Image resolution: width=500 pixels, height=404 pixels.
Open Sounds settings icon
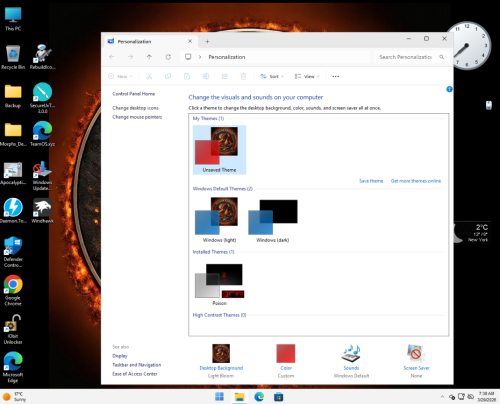click(x=351, y=354)
